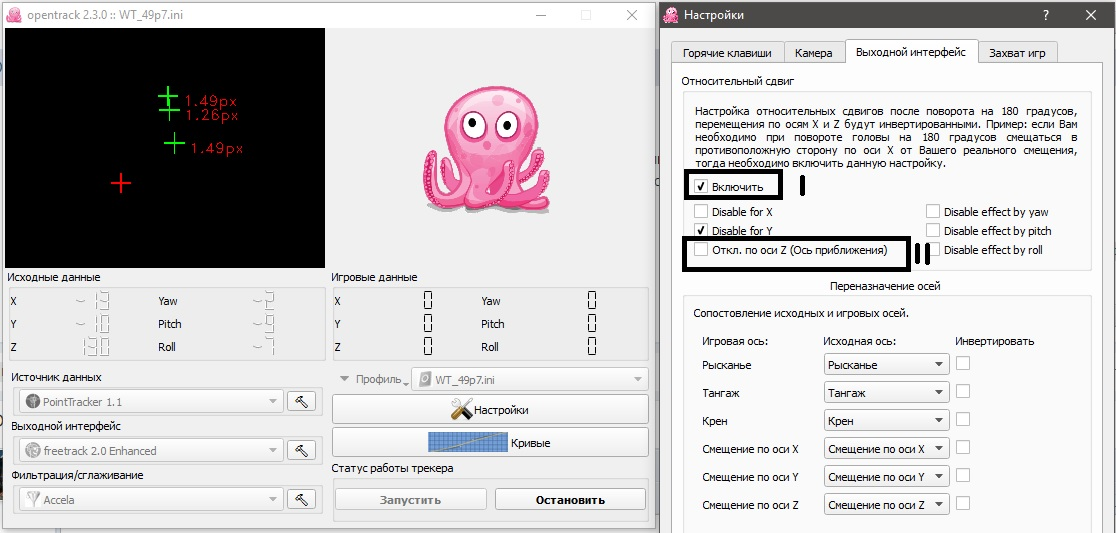This screenshot has width=1116, height=533.
Task: Enable Disable effect by roll
Action: (932, 250)
